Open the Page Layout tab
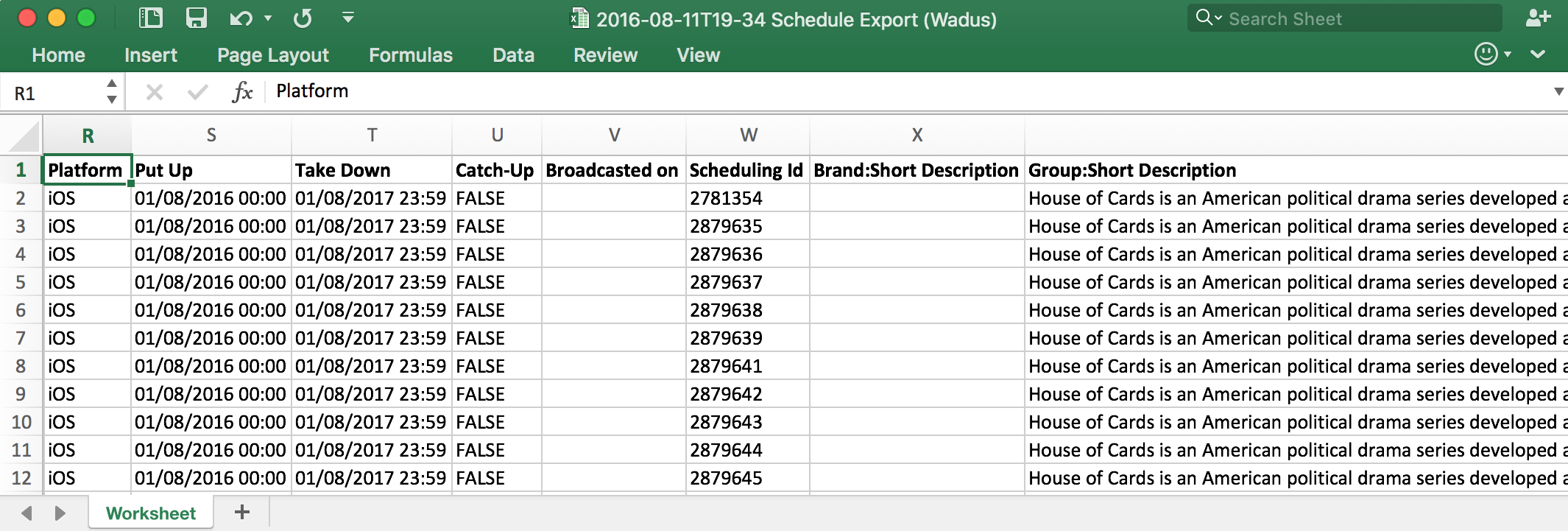Image resolution: width=1568 pixels, height=531 pixels. coord(273,55)
